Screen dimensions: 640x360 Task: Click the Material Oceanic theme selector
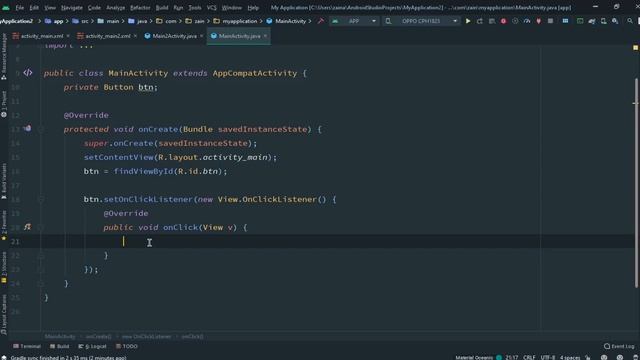(x=478, y=358)
